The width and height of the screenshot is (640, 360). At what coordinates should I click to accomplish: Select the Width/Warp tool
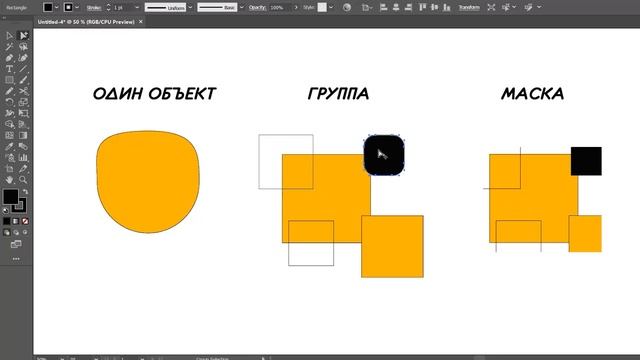[x=9, y=113]
